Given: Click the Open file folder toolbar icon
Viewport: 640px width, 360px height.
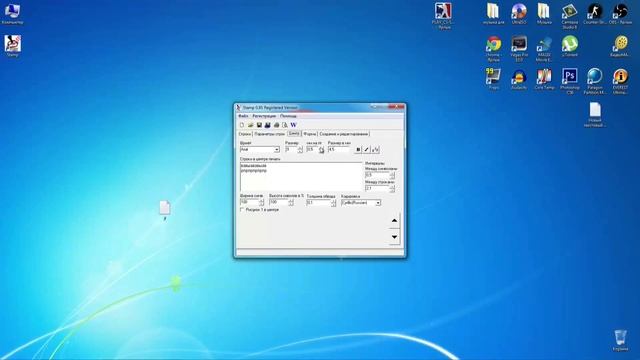Looking at the screenshot, I should [251, 125].
